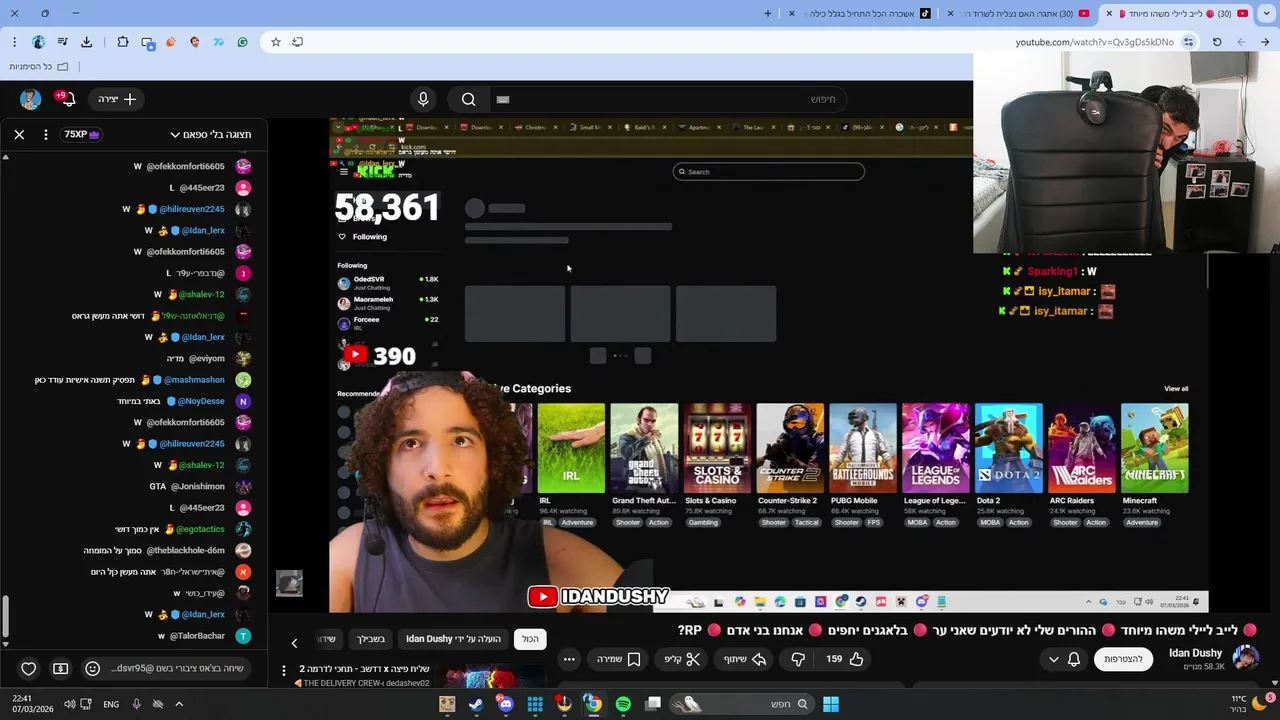Click the chat emoji picker icon
1280x720 pixels.
[92, 668]
